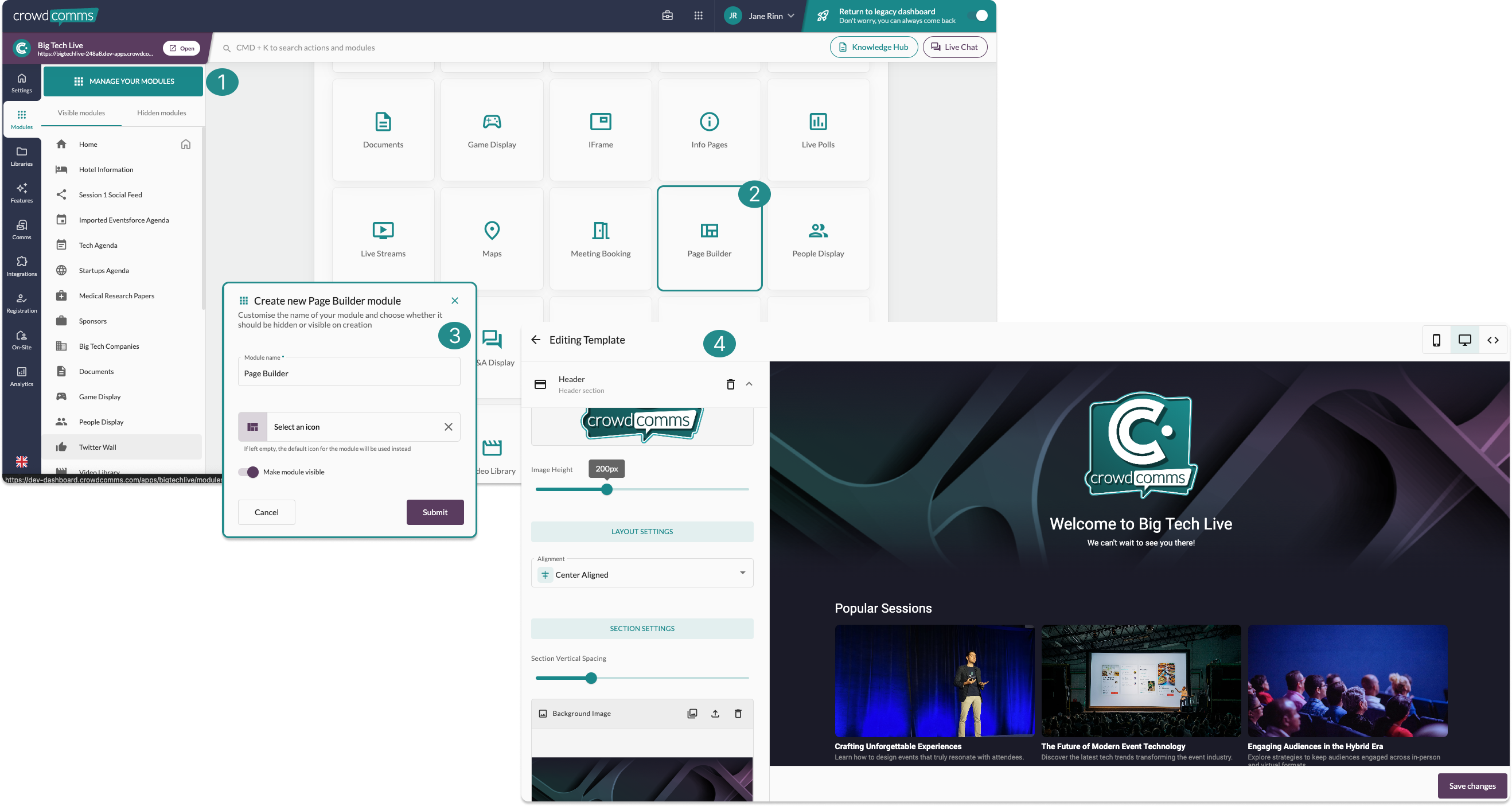
Task: Click mobile preview device icon
Action: 1436,340
